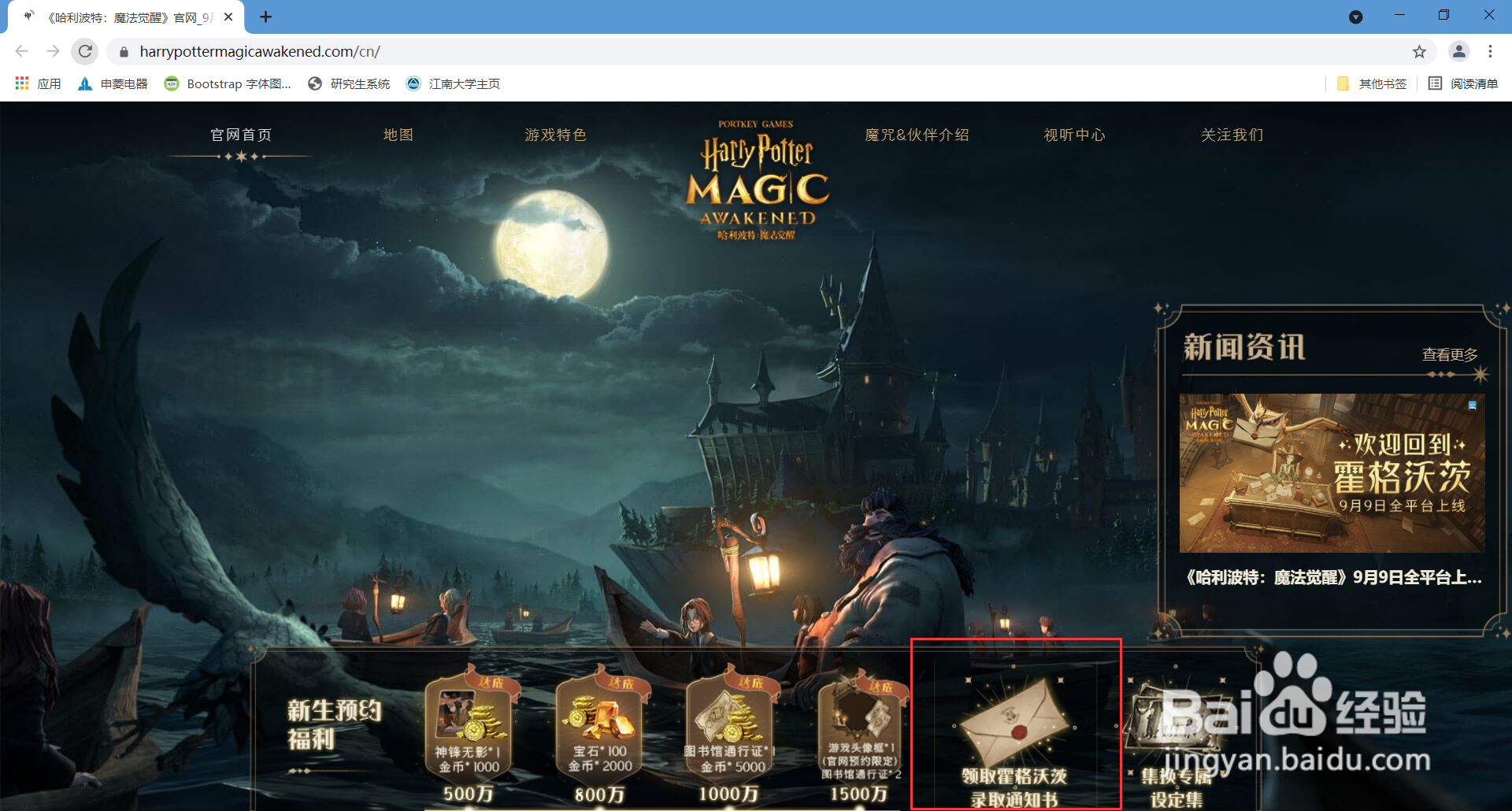Open the 研究生系统 bookmark

(349, 83)
